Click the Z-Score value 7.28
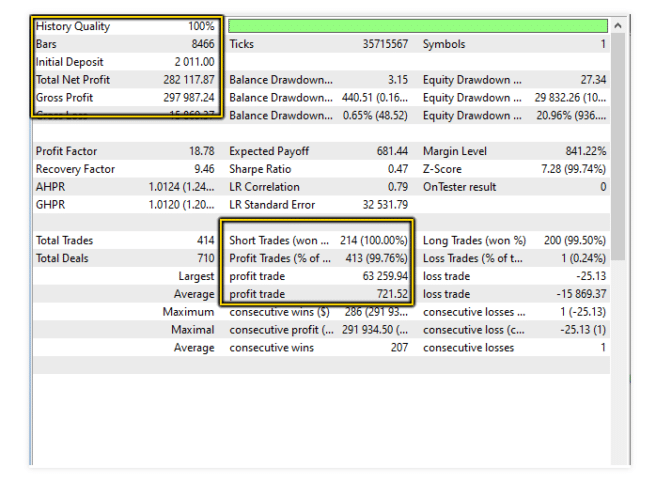This screenshot has height=482, width=656. (569, 169)
